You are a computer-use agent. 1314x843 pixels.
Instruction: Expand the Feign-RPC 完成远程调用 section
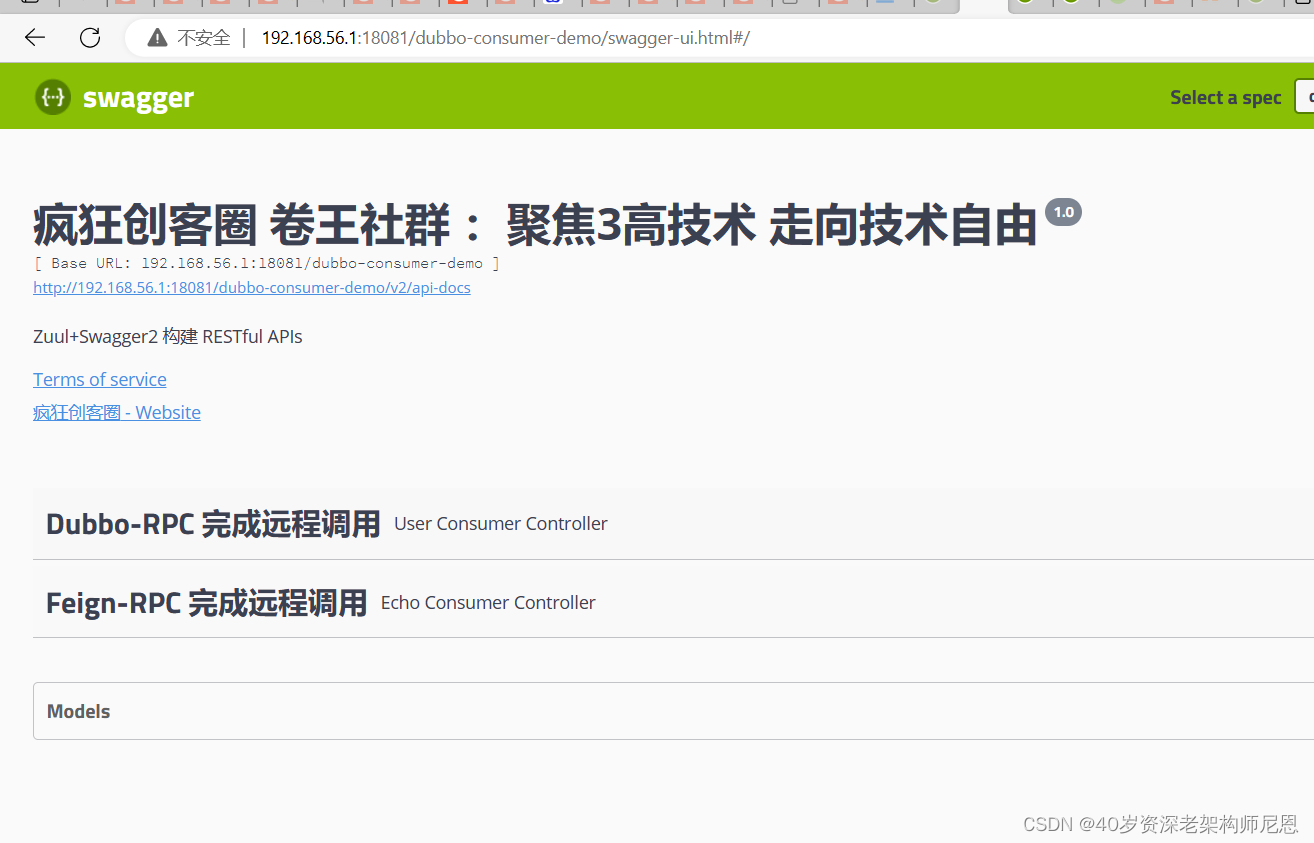pos(673,603)
